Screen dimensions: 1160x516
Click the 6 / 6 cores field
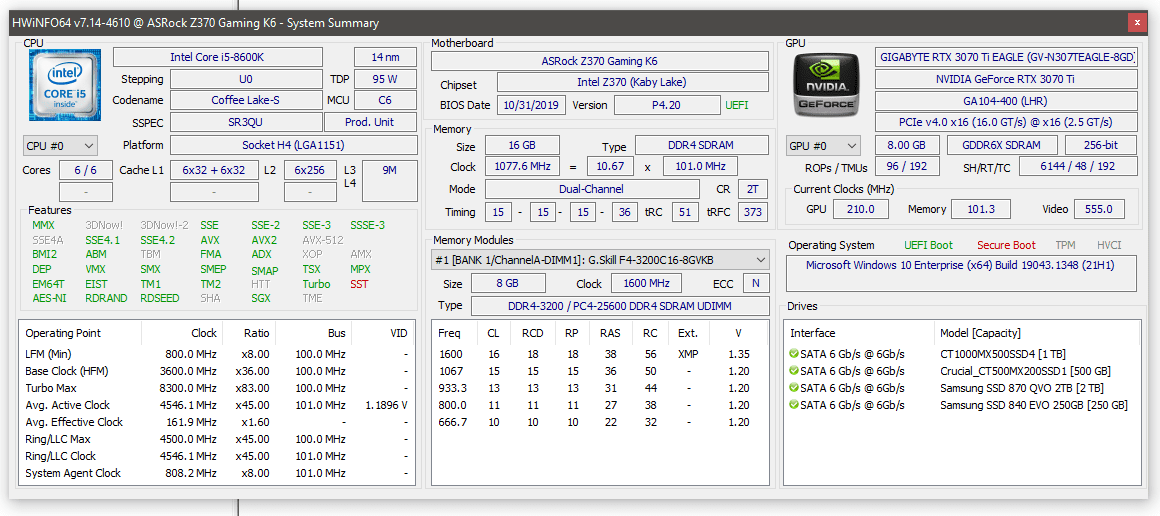(x=86, y=170)
